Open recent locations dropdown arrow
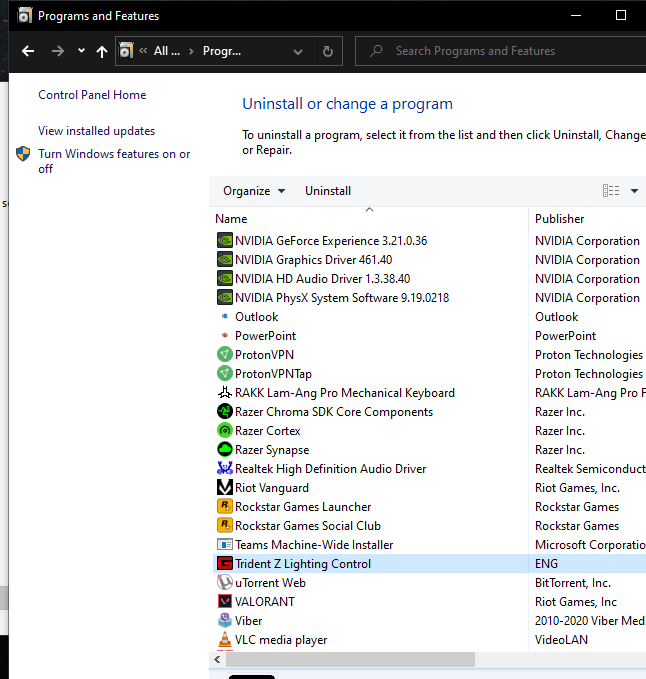The width and height of the screenshot is (646, 679). click(81, 51)
